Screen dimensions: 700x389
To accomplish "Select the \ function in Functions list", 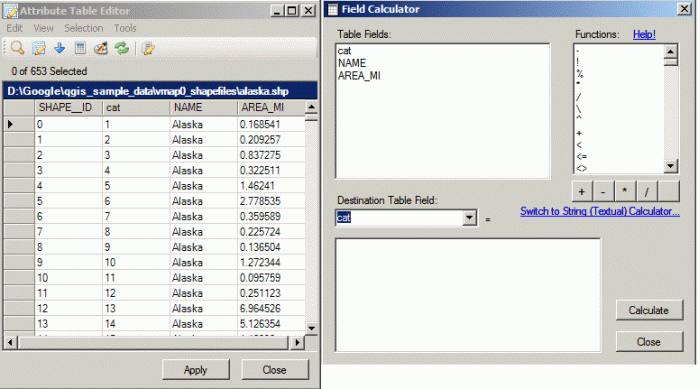I will click(x=579, y=109).
